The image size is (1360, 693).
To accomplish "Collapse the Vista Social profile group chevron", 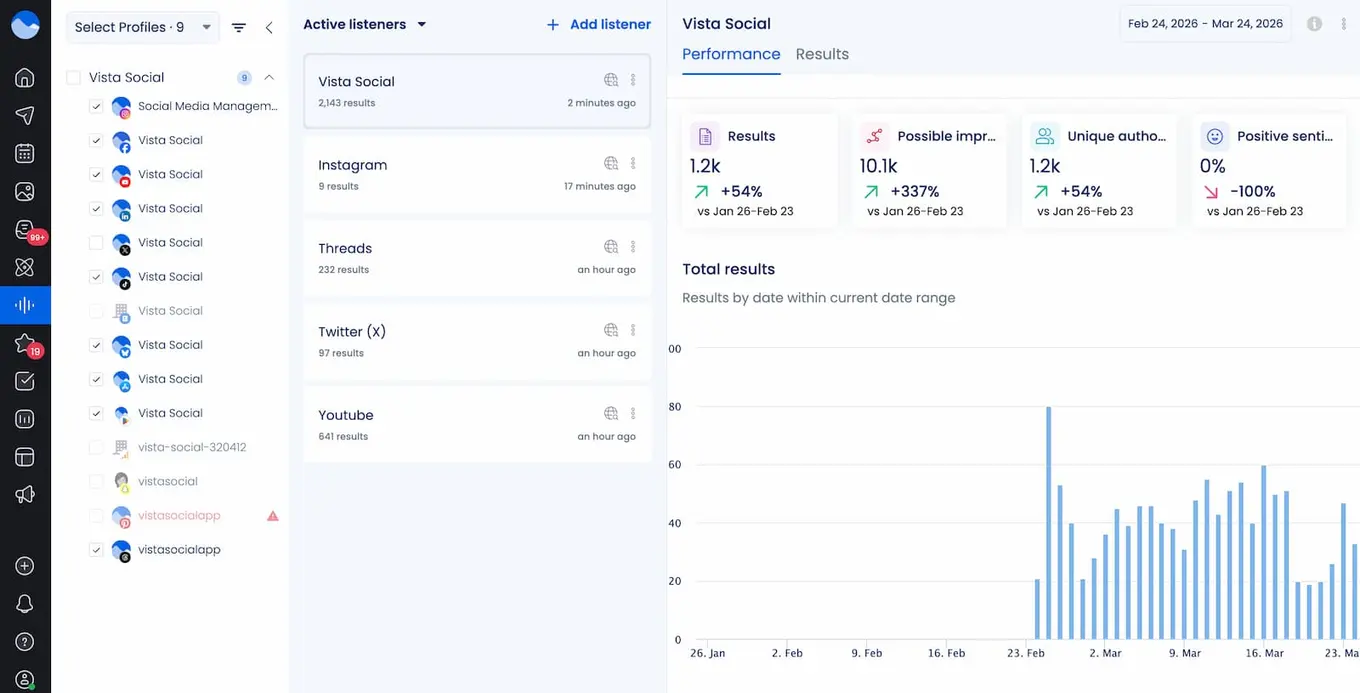I will (x=268, y=76).
